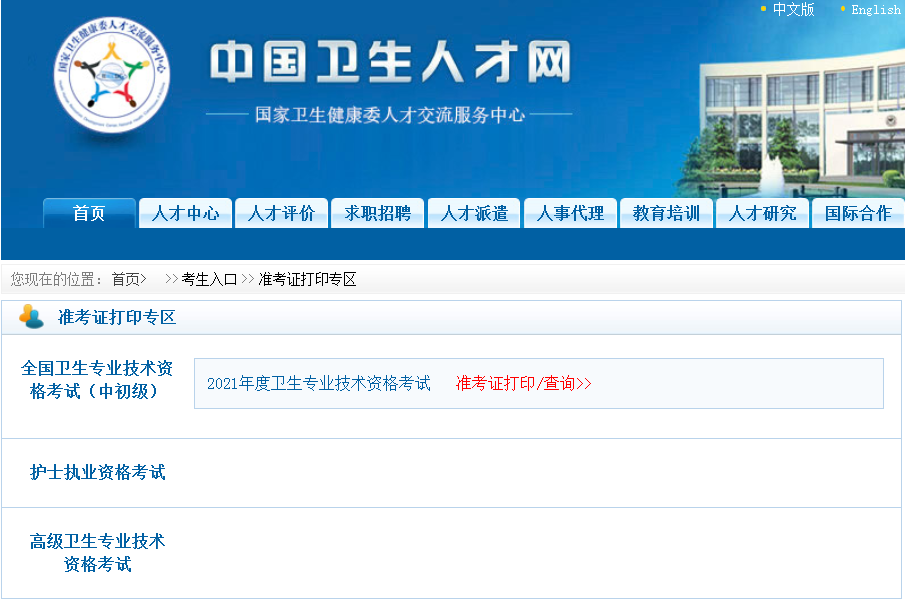Click 首页 in the breadcrumb
This screenshot has width=905, height=599.
(x=125, y=279)
